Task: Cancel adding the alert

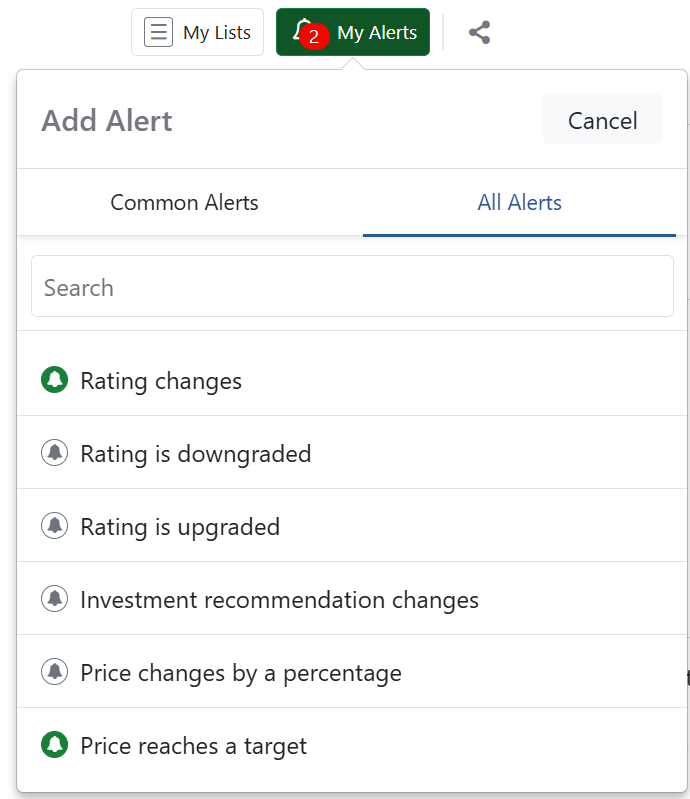Action: pyautogui.click(x=603, y=121)
